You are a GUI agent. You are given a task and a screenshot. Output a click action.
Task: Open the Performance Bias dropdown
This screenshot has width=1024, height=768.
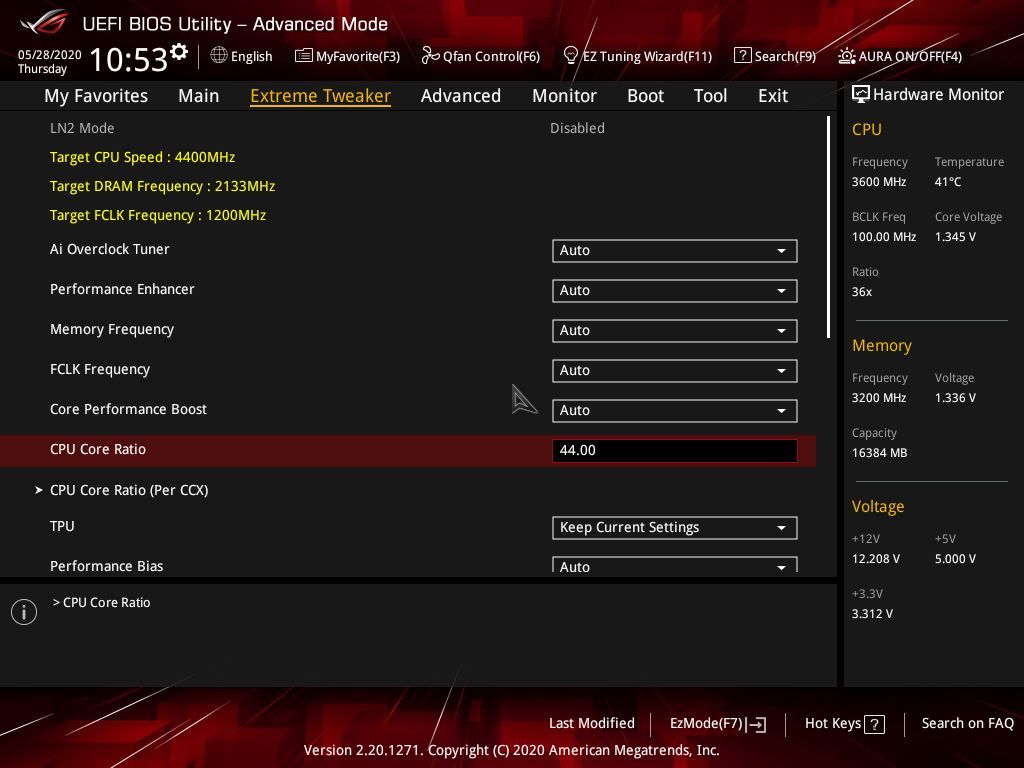675,566
